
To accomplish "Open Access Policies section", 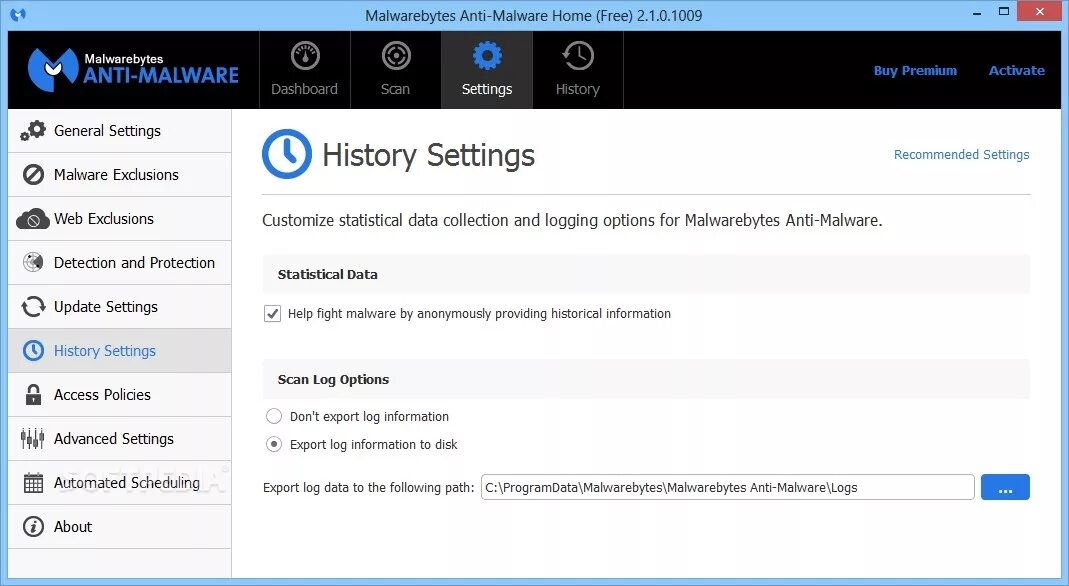I will tap(120, 395).
